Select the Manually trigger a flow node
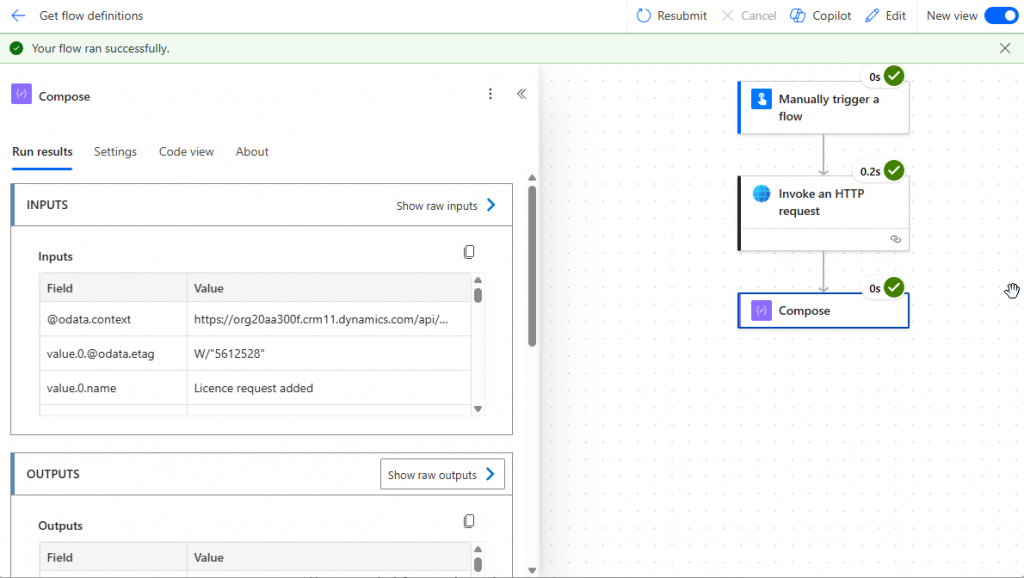The width and height of the screenshot is (1024, 578). click(x=823, y=108)
